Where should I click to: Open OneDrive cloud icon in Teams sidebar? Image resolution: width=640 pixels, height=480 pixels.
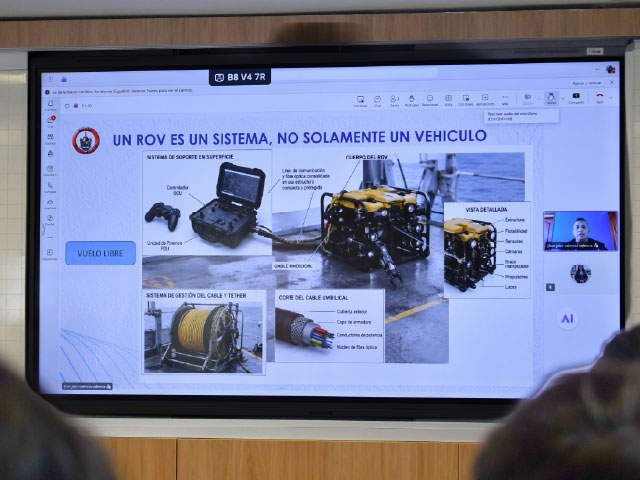(x=50, y=204)
